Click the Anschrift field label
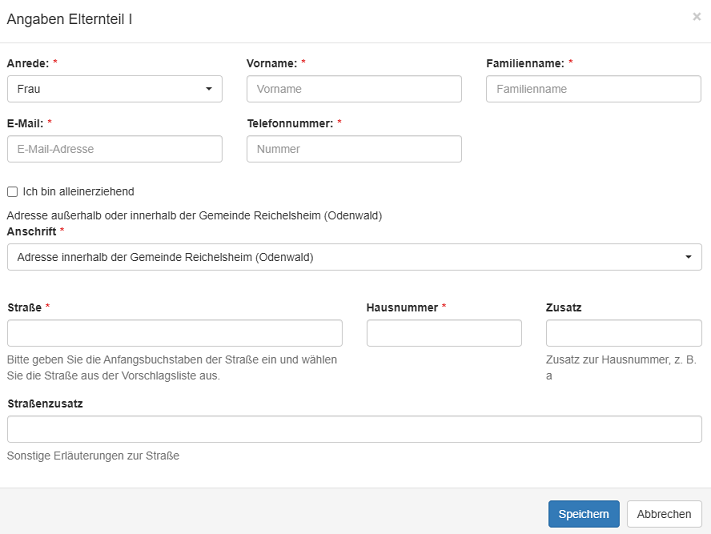Image resolution: width=711 pixels, height=534 pixels. coord(32,232)
